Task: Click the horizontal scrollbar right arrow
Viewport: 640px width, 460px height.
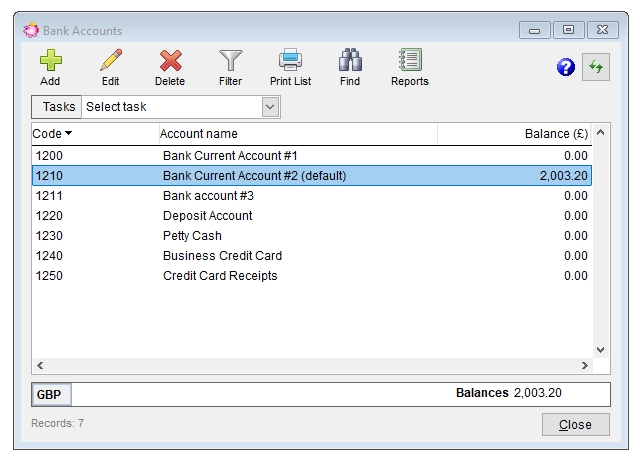Action: coord(584,365)
